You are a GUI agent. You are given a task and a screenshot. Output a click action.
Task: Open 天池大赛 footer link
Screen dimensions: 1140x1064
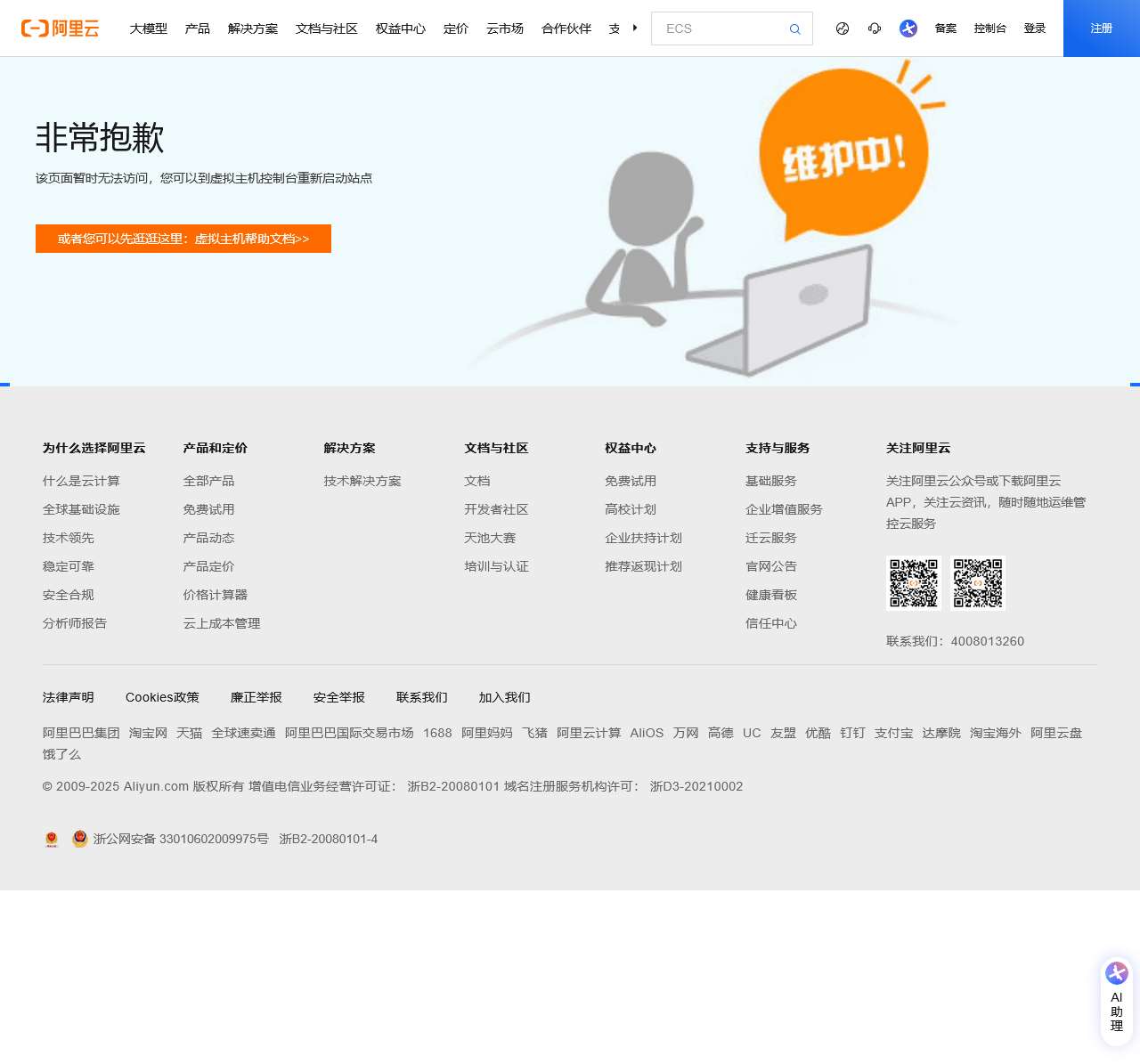click(x=491, y=538)
